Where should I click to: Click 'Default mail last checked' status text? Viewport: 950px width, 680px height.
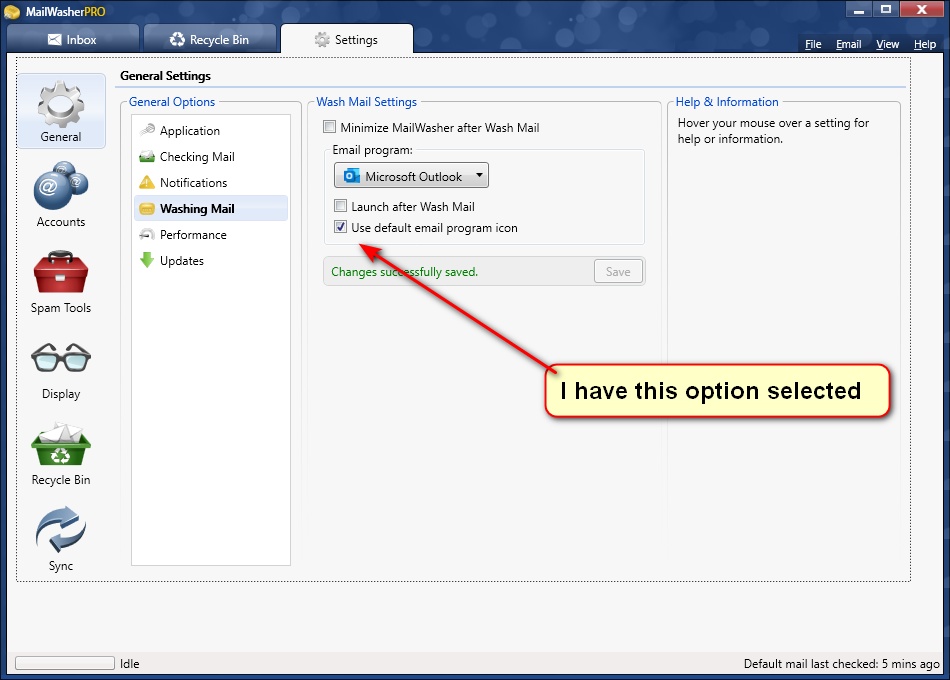point(842,664)
